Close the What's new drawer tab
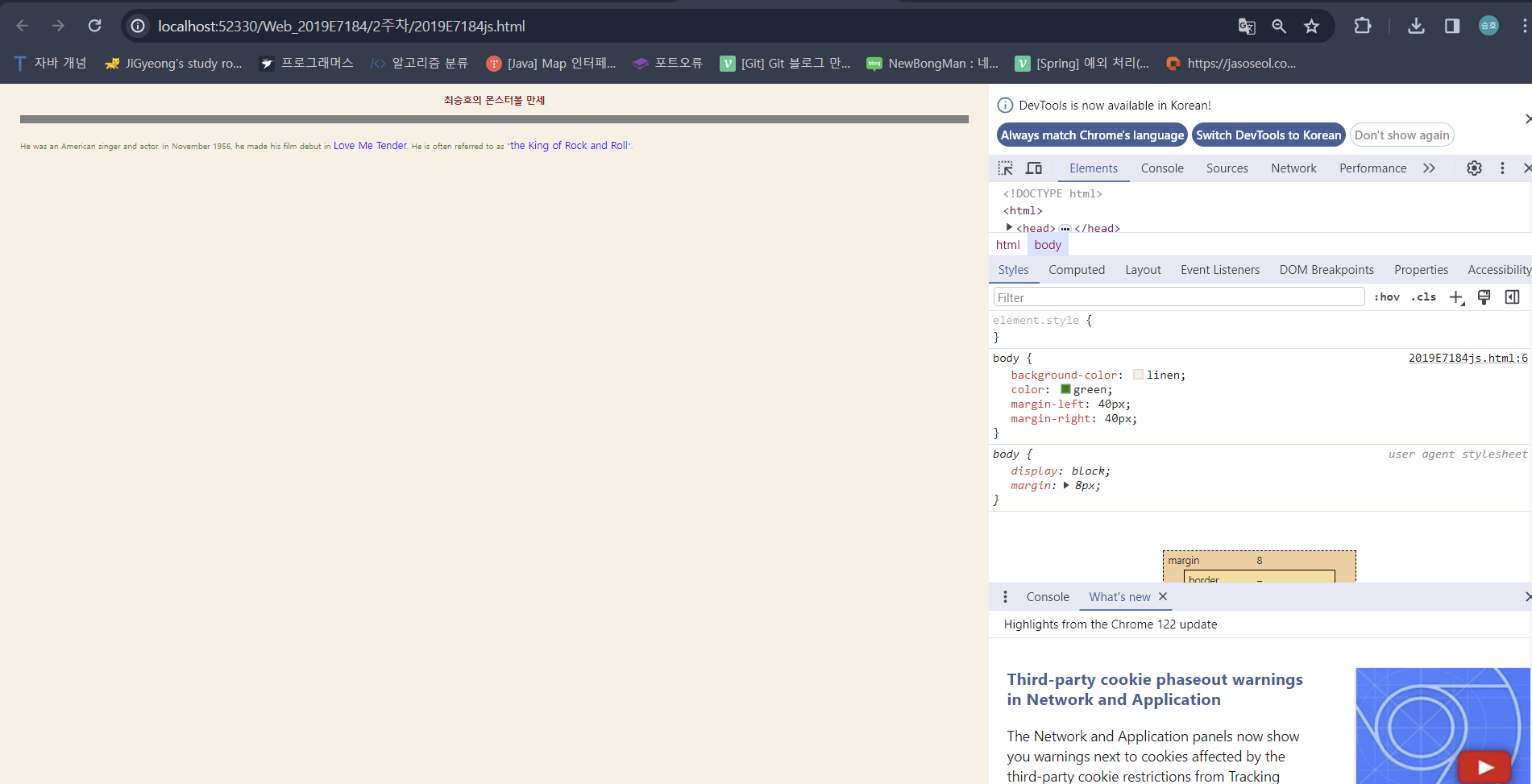The width and height of the screenshot is (1532, 784). coord(1163,596)
